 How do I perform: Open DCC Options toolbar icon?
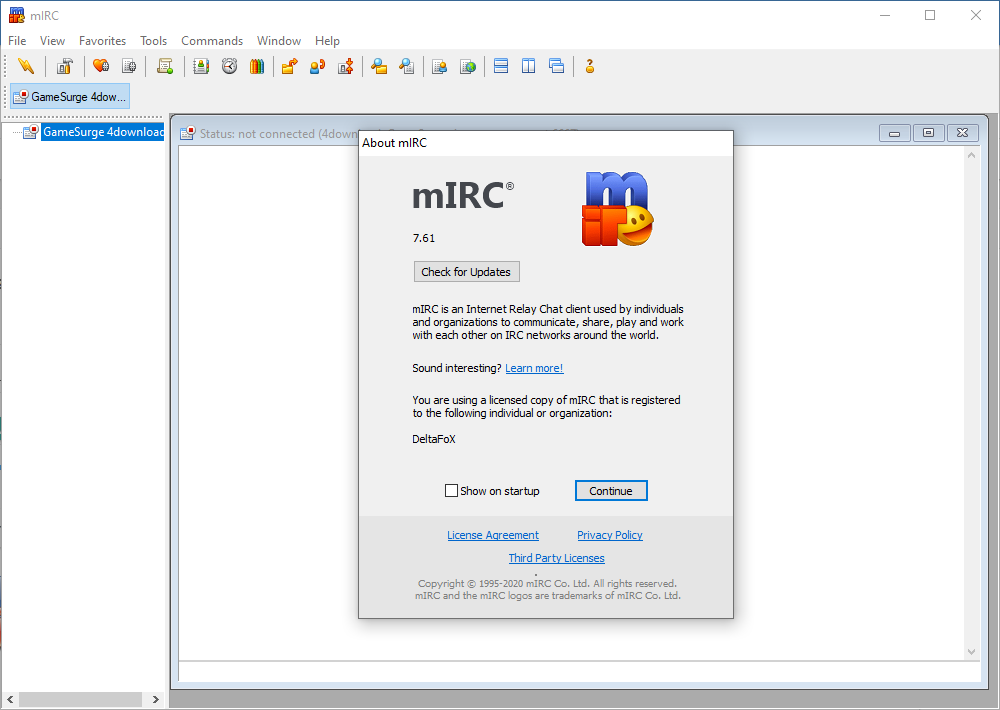click(x=346, y=66)
